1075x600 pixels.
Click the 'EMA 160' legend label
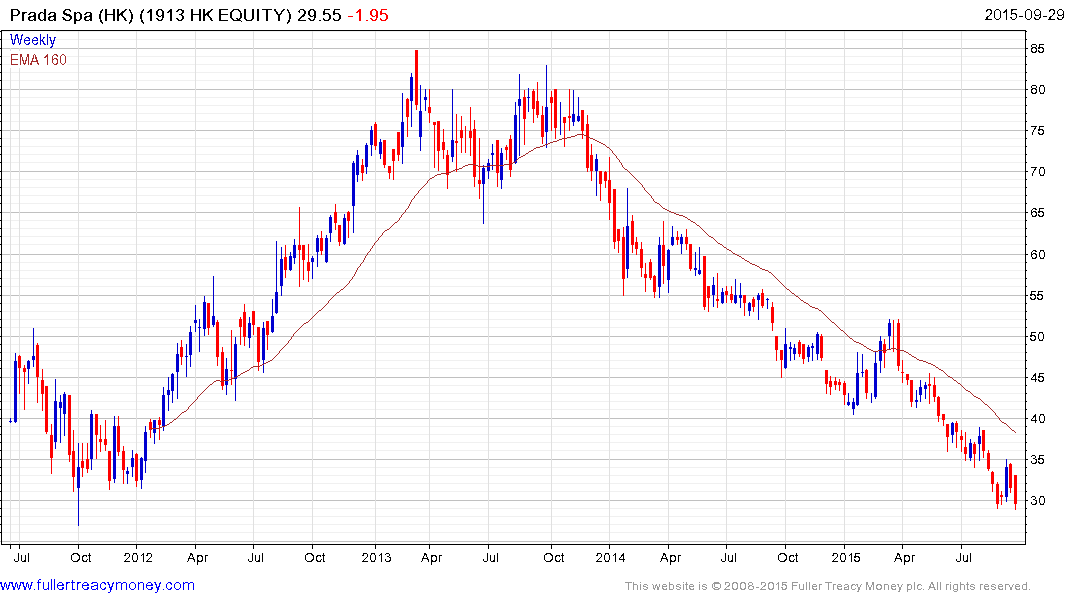[38, 60]
